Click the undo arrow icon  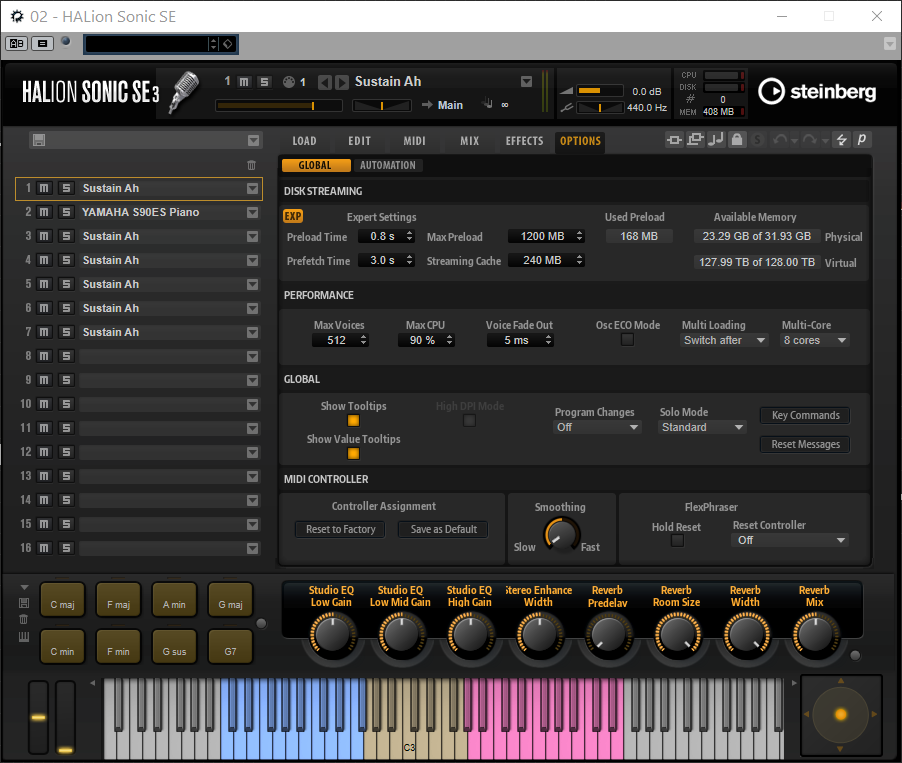[x=780, y=140]
